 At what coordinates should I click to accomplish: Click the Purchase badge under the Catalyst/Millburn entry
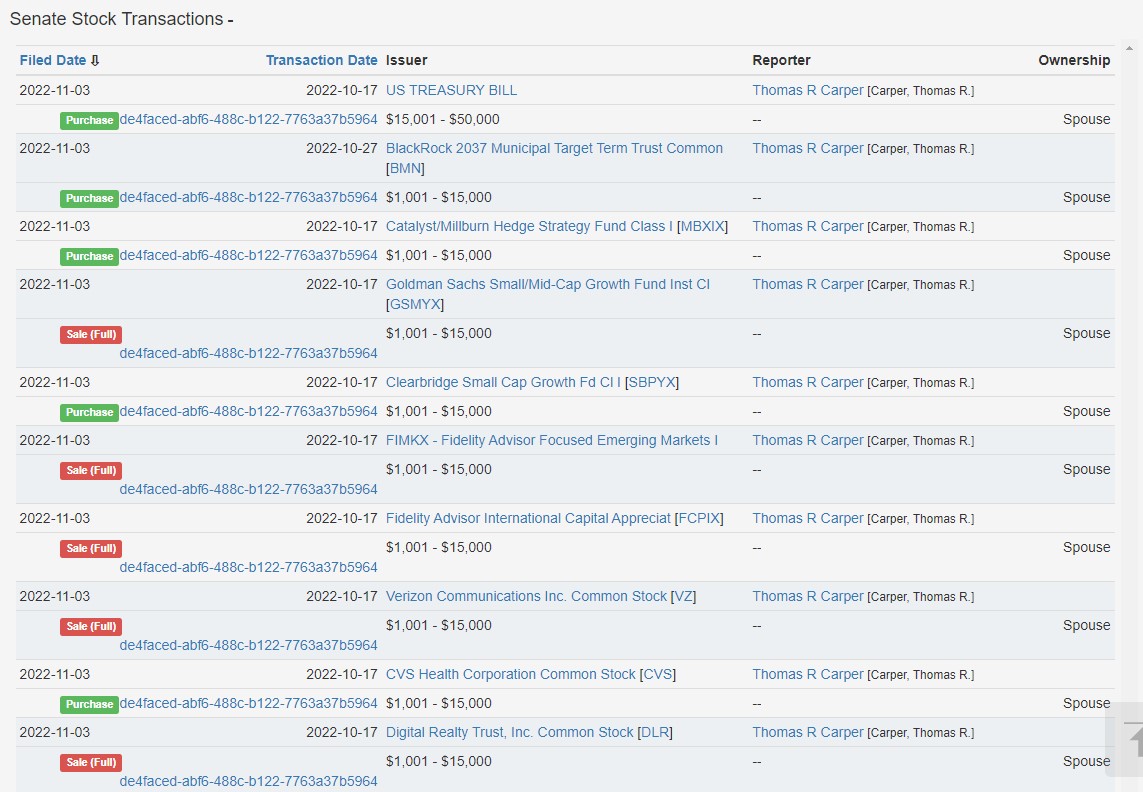[90, 256]
